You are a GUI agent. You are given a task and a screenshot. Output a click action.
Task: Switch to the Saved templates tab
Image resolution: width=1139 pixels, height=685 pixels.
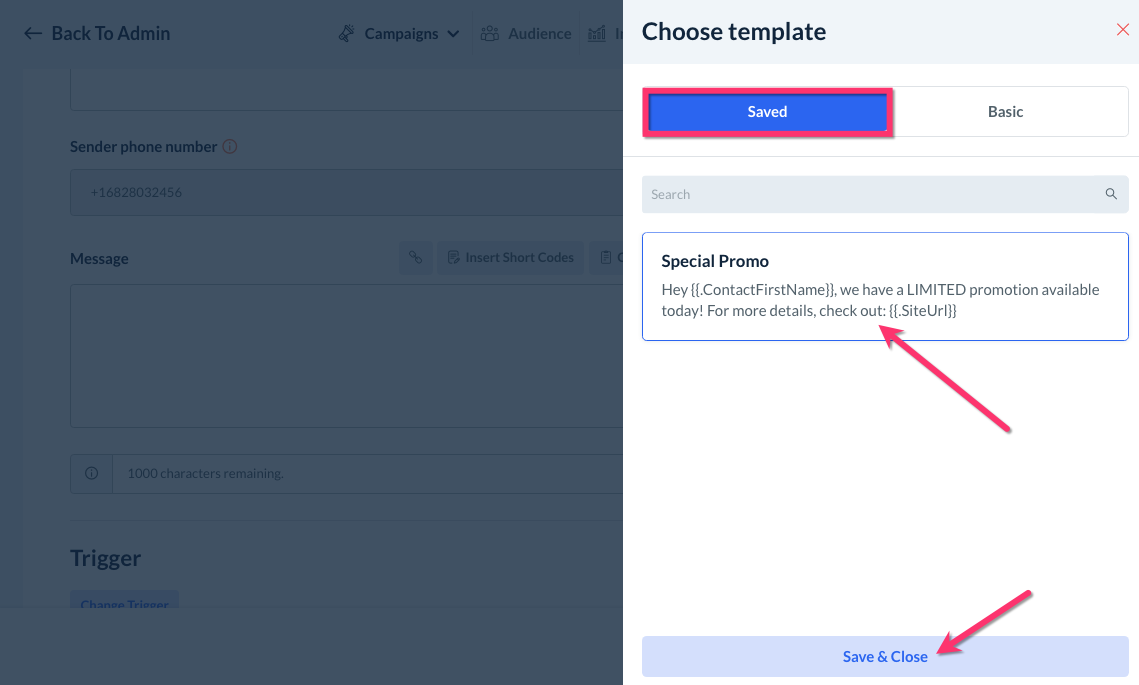pos(767,112)
